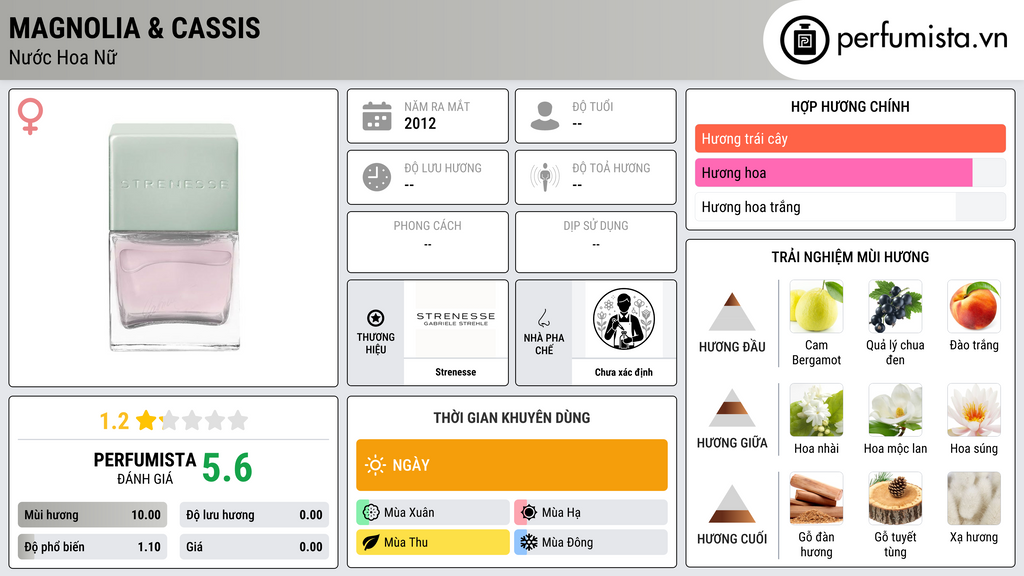The width and height of the screenshot is (1024, 576).
Task: Click the person silhouette icon for Độ tuổi
Action: click(x=545, y=116)
